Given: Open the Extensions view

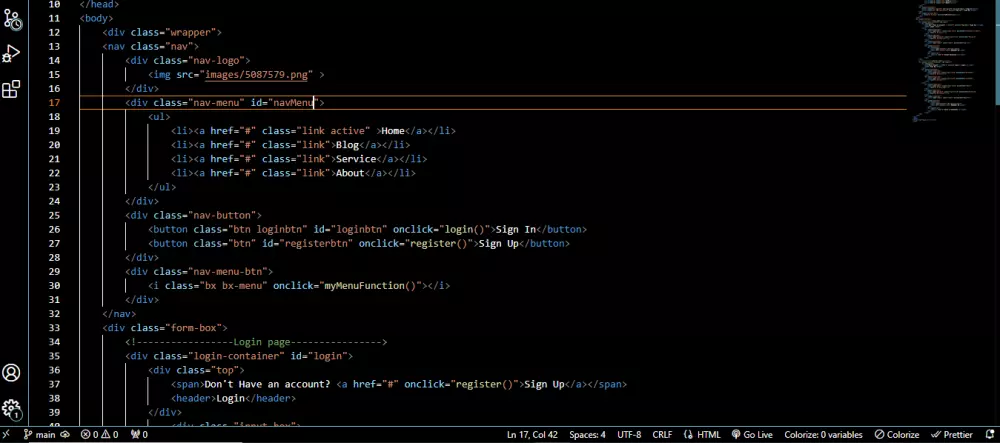Looking at the screenshot, I should click(11, 89).
